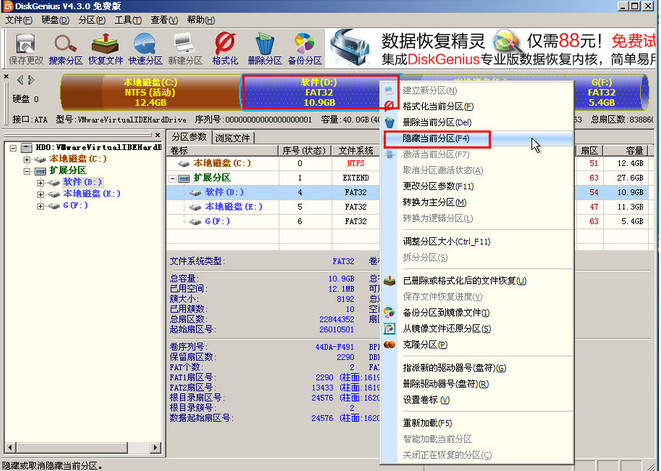Select the 格式化 format toolbar icon
661x471 pixels.
[x=225, y=48]
